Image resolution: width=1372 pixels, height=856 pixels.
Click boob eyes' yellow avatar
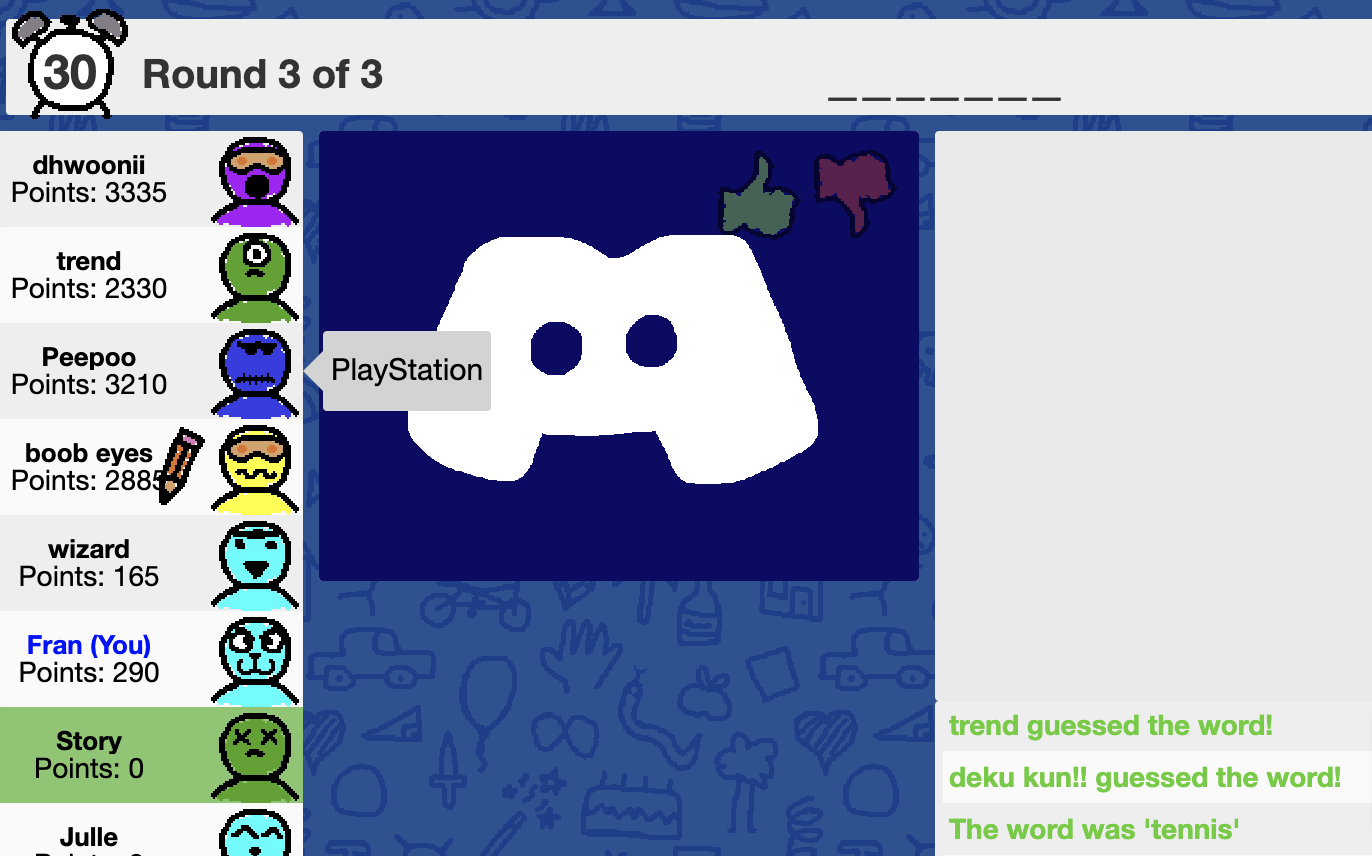(x=257, y=469)
